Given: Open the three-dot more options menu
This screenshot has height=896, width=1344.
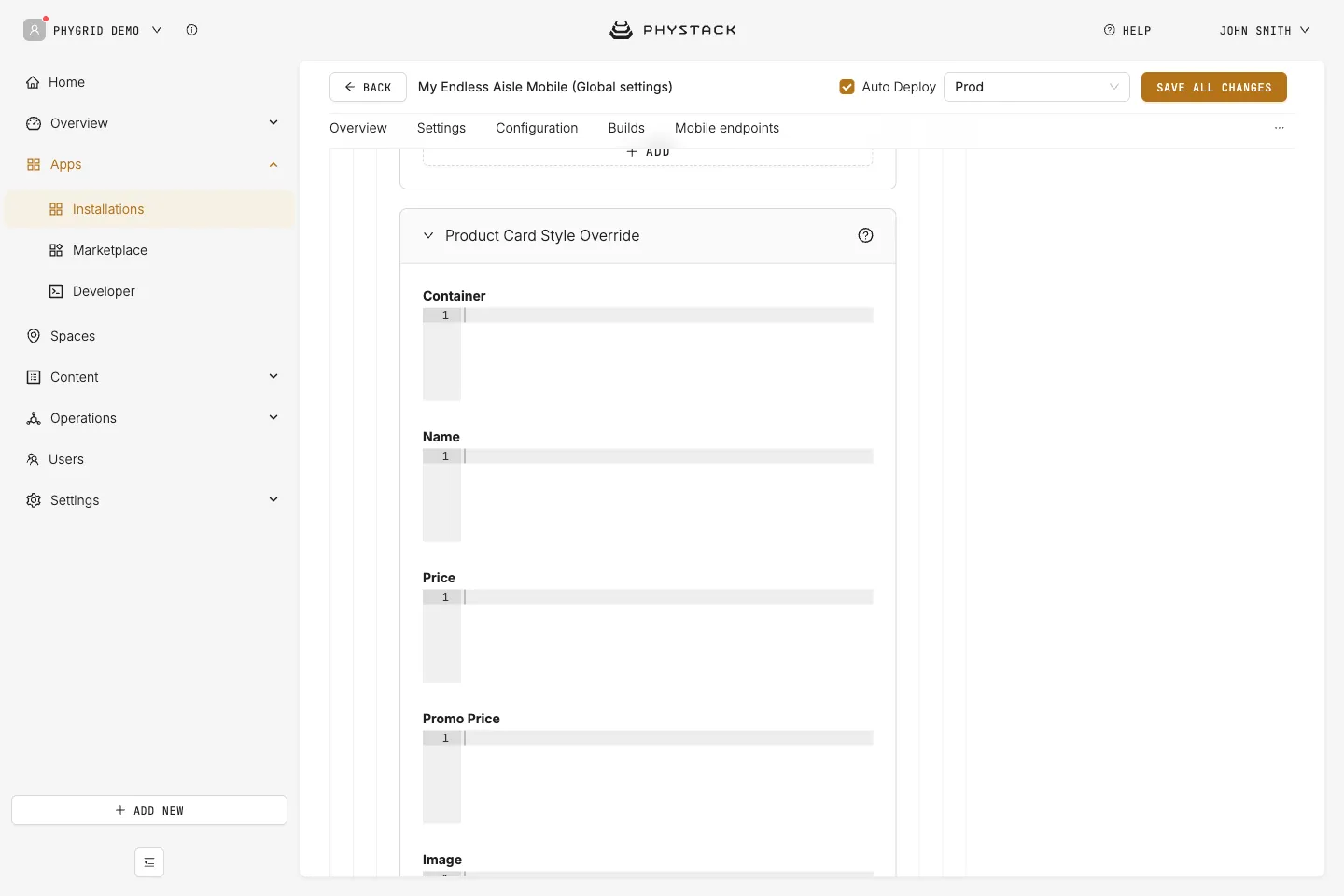Looking at the screenshot, I should [x=1280, y=128].
